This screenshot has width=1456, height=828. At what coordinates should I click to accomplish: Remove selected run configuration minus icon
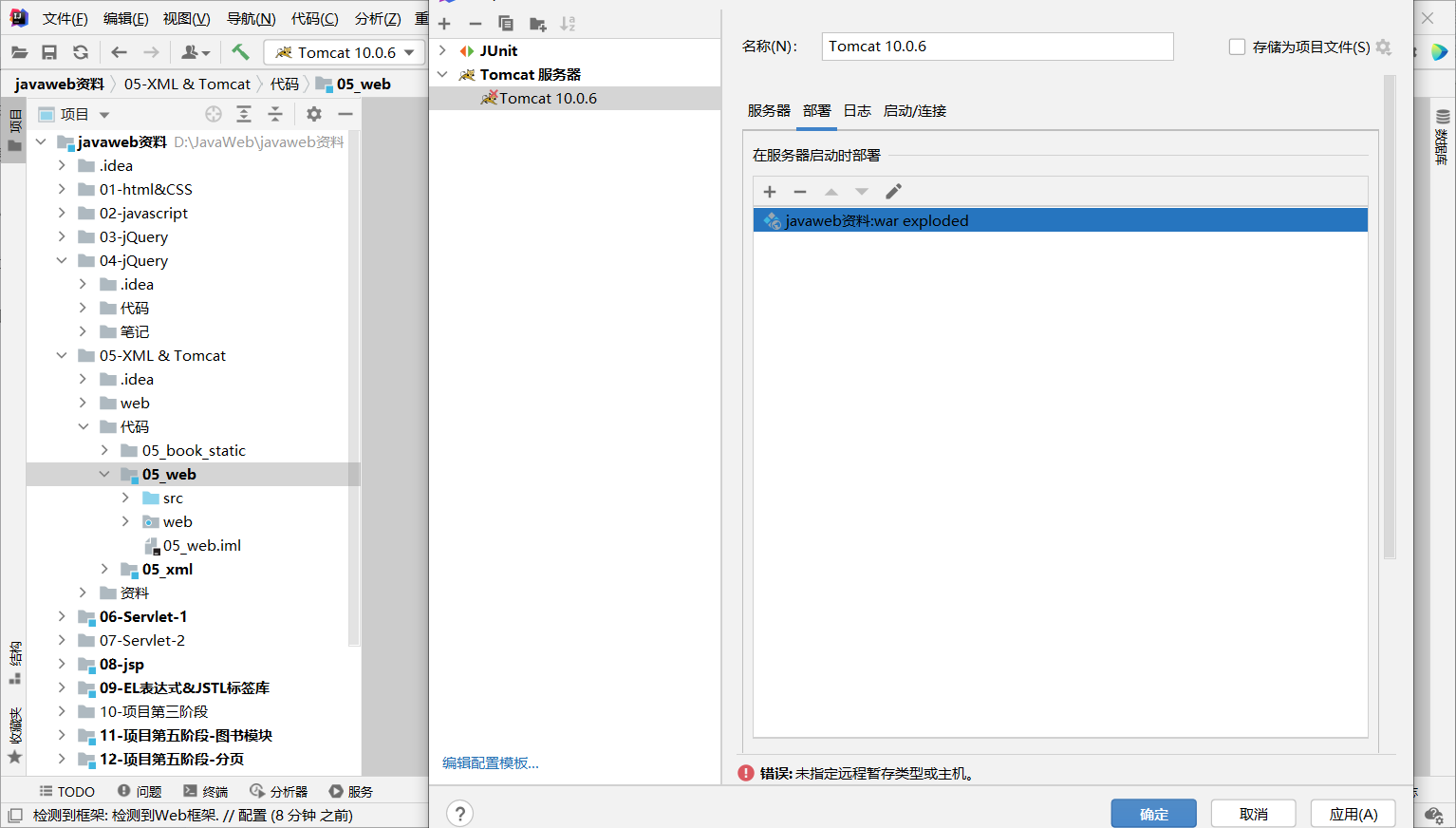tap(476, 24)
